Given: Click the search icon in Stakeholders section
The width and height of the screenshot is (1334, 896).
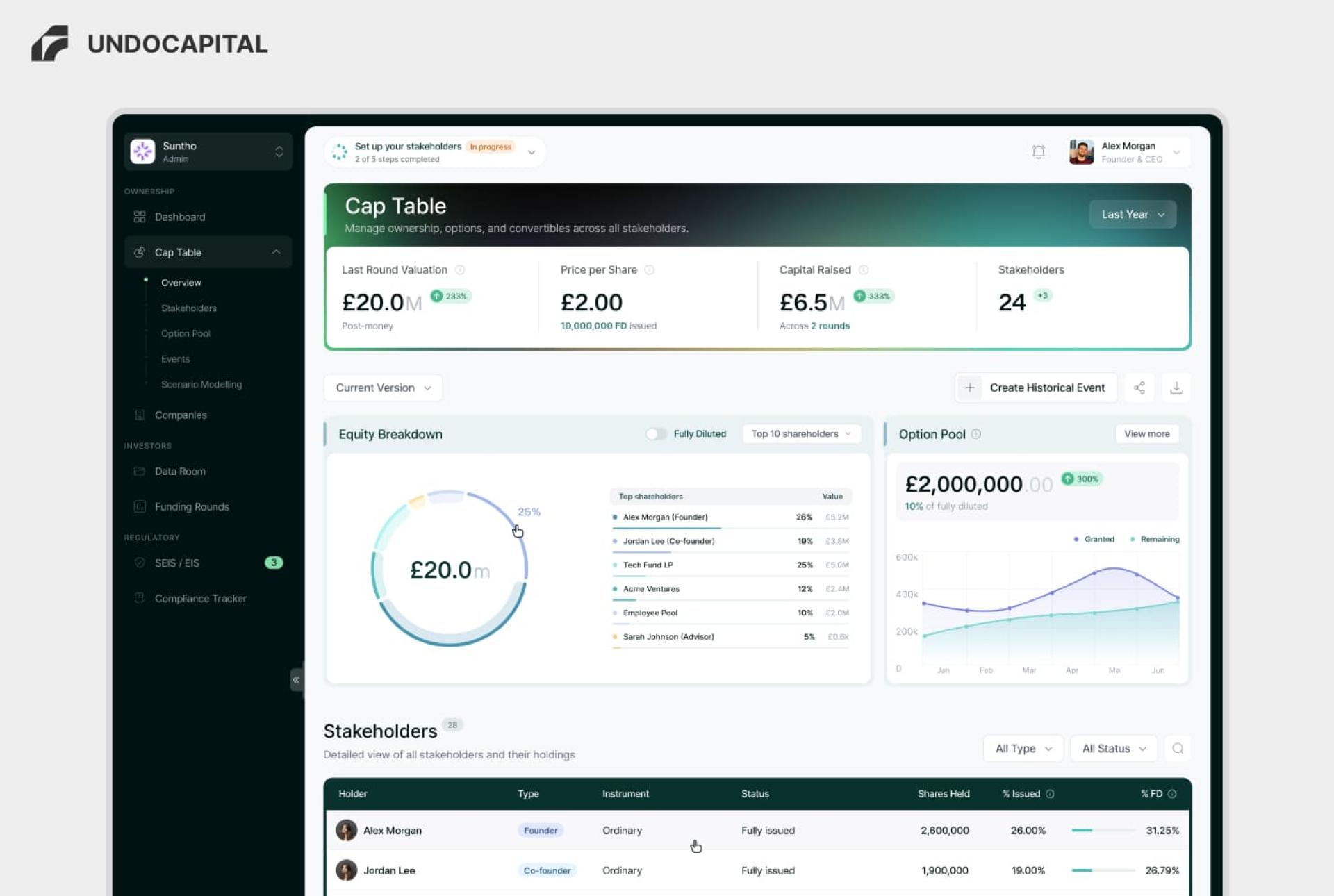Looking at the screenshot, I should click(x=1178, y=748).
